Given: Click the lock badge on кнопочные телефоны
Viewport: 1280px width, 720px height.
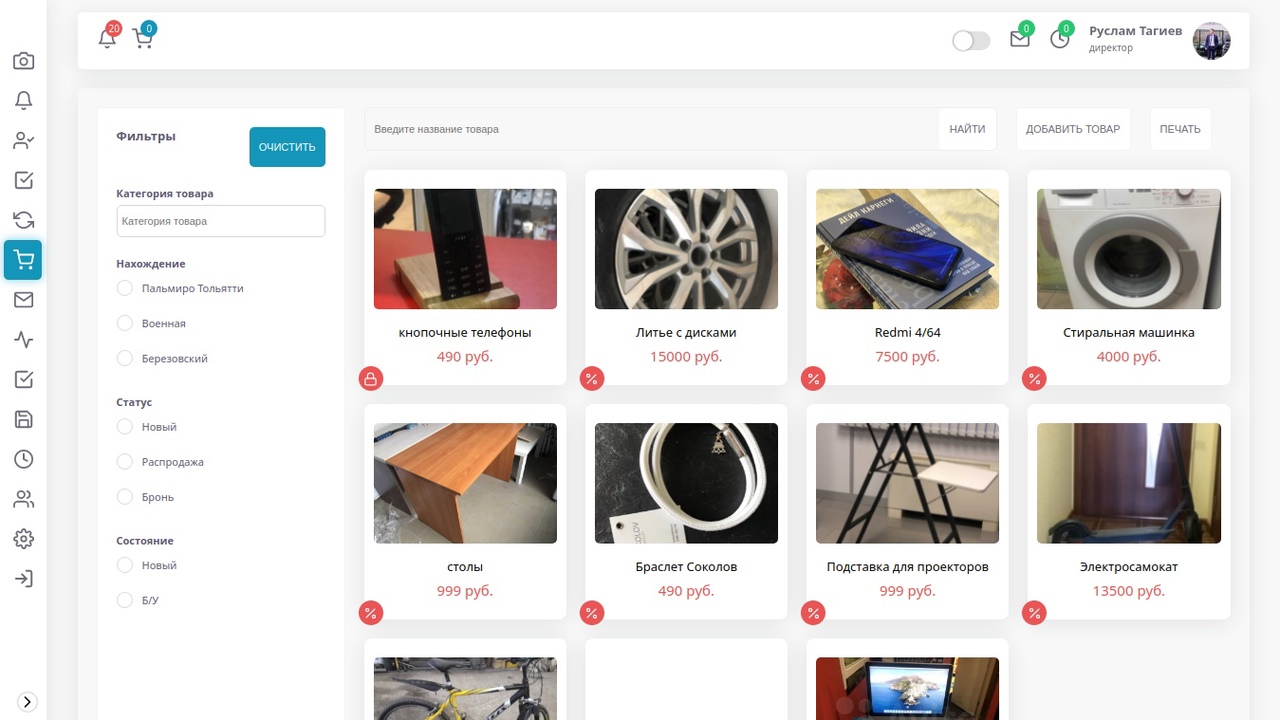Looking at the screenshot, I should (x=371, y=379).
